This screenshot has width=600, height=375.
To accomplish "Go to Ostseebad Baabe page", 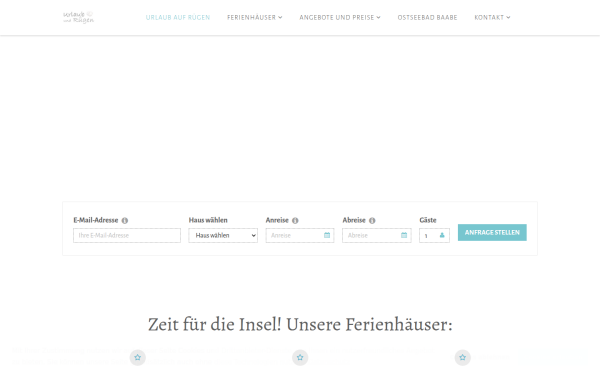I will (x=427, y=18).
